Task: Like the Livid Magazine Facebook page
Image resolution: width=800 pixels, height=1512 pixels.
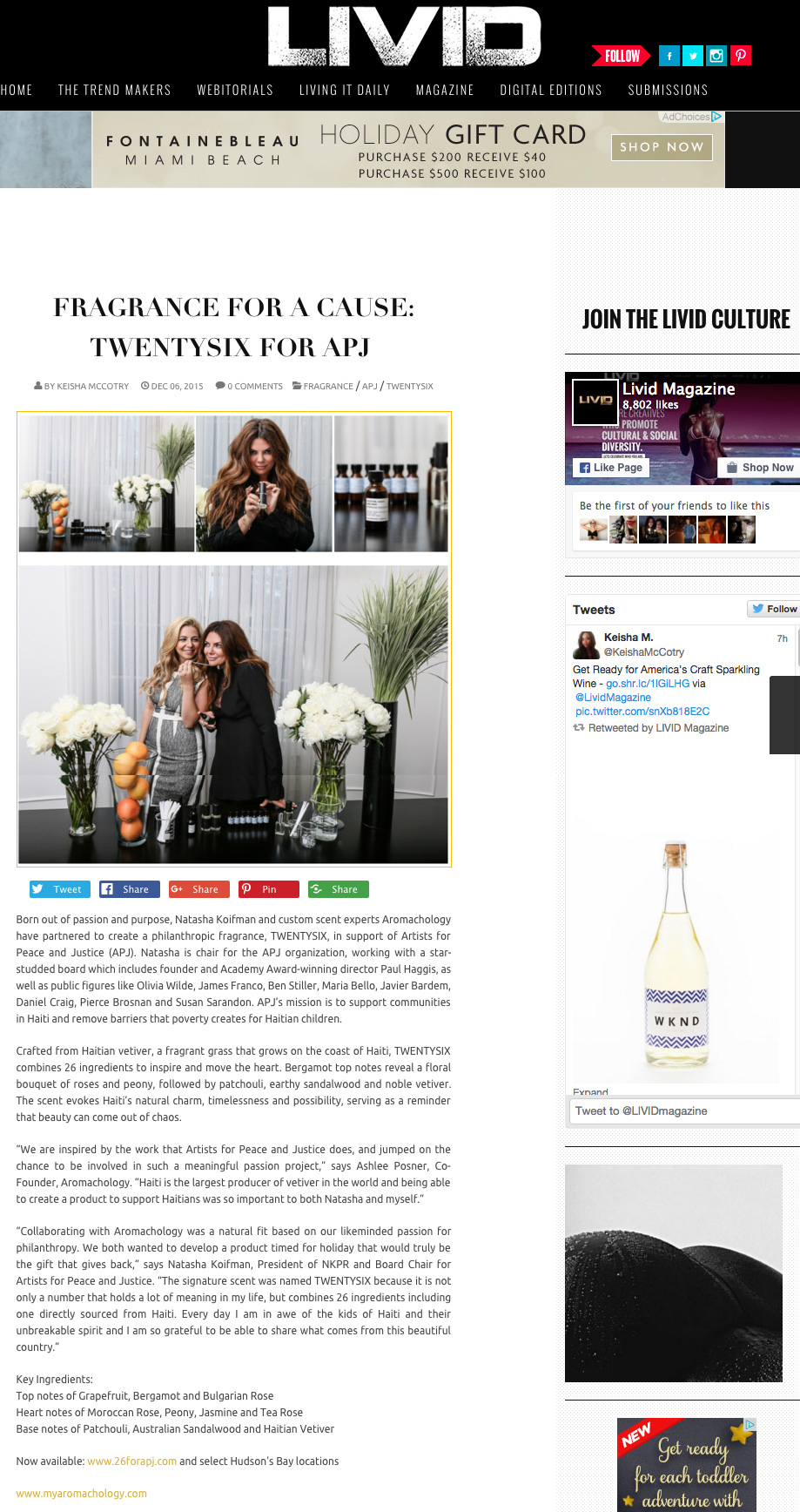Action: pyautogui.click(x=611, y=468)
